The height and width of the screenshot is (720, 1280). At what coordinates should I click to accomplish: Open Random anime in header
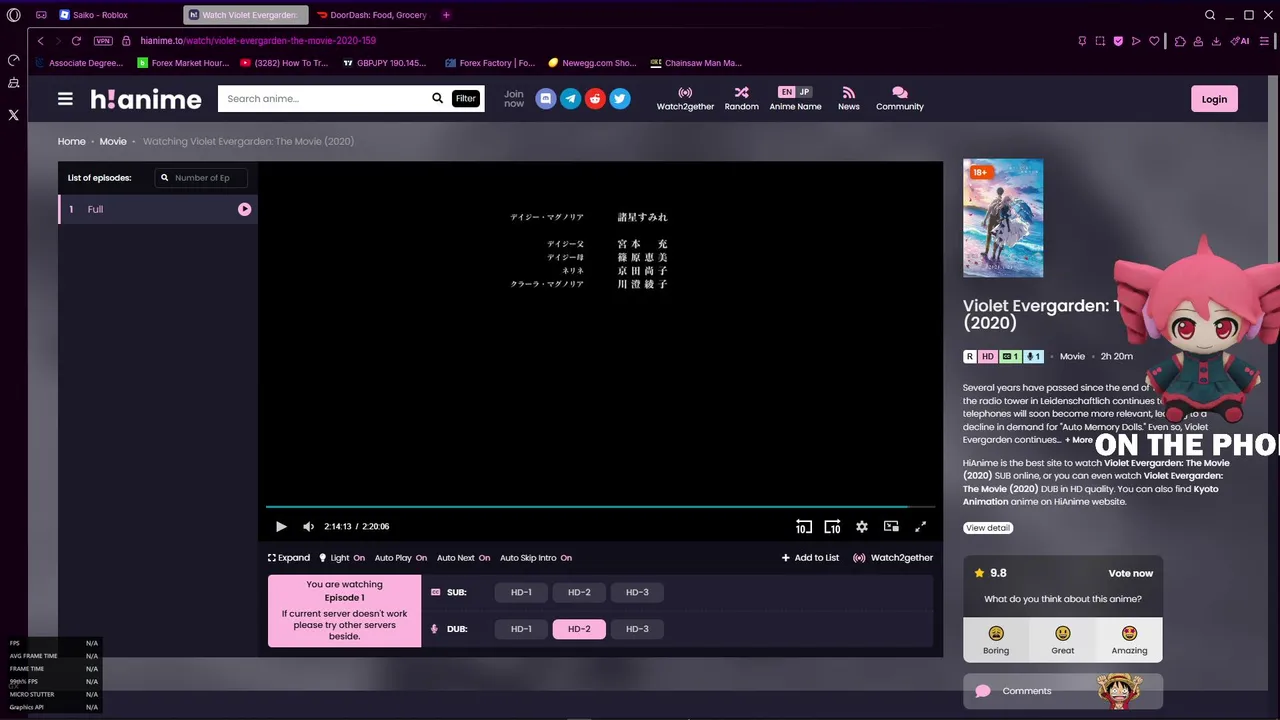741,99
